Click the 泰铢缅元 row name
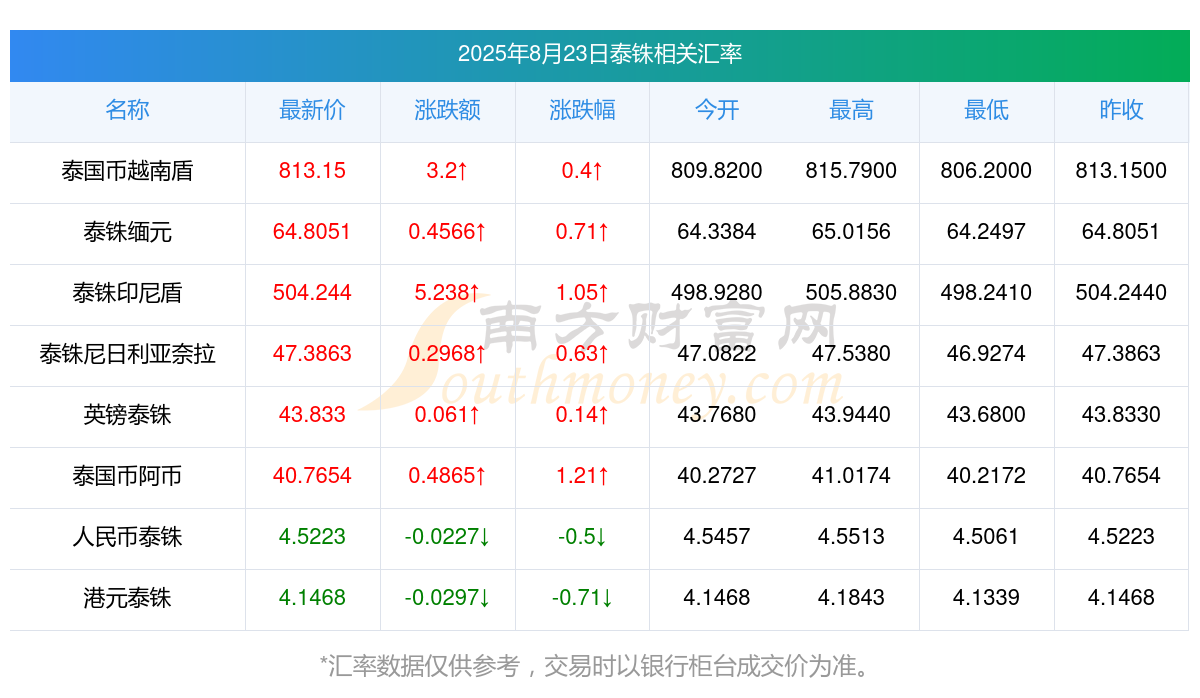This screenshot has width=1200, height=698. click(127, 233)
